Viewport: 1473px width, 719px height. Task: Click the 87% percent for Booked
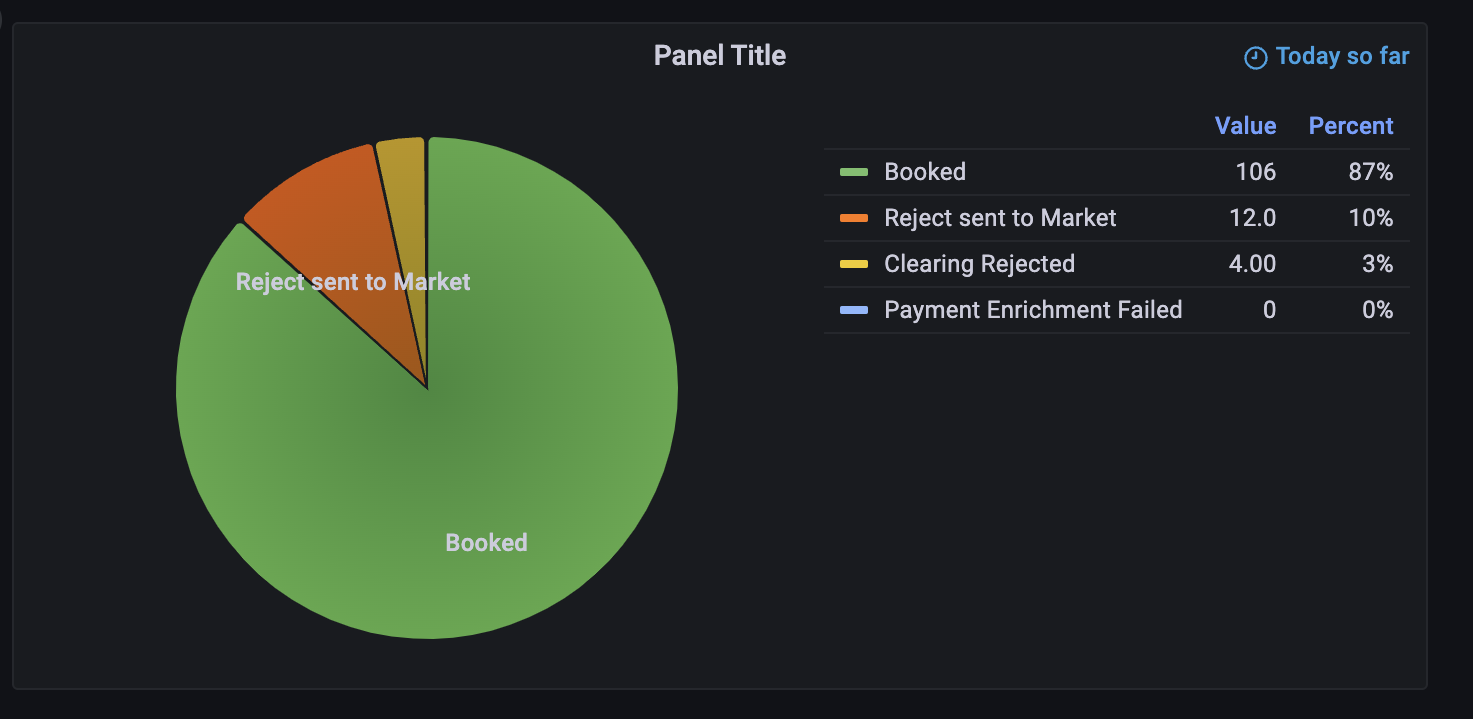click(x=1370, y=172)
